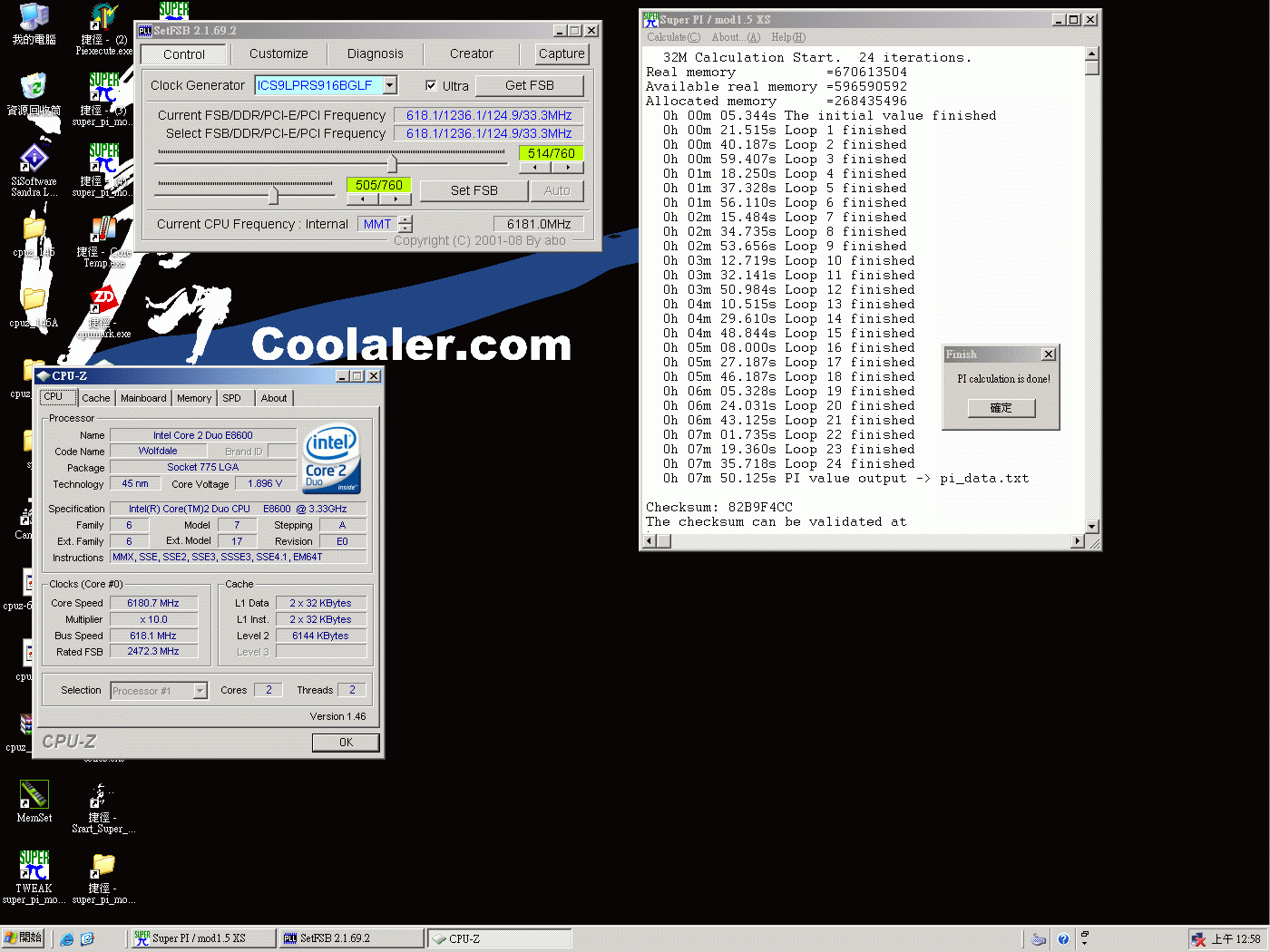
Task: Click the network tray icon near clock
Action: click(1198, 939)
